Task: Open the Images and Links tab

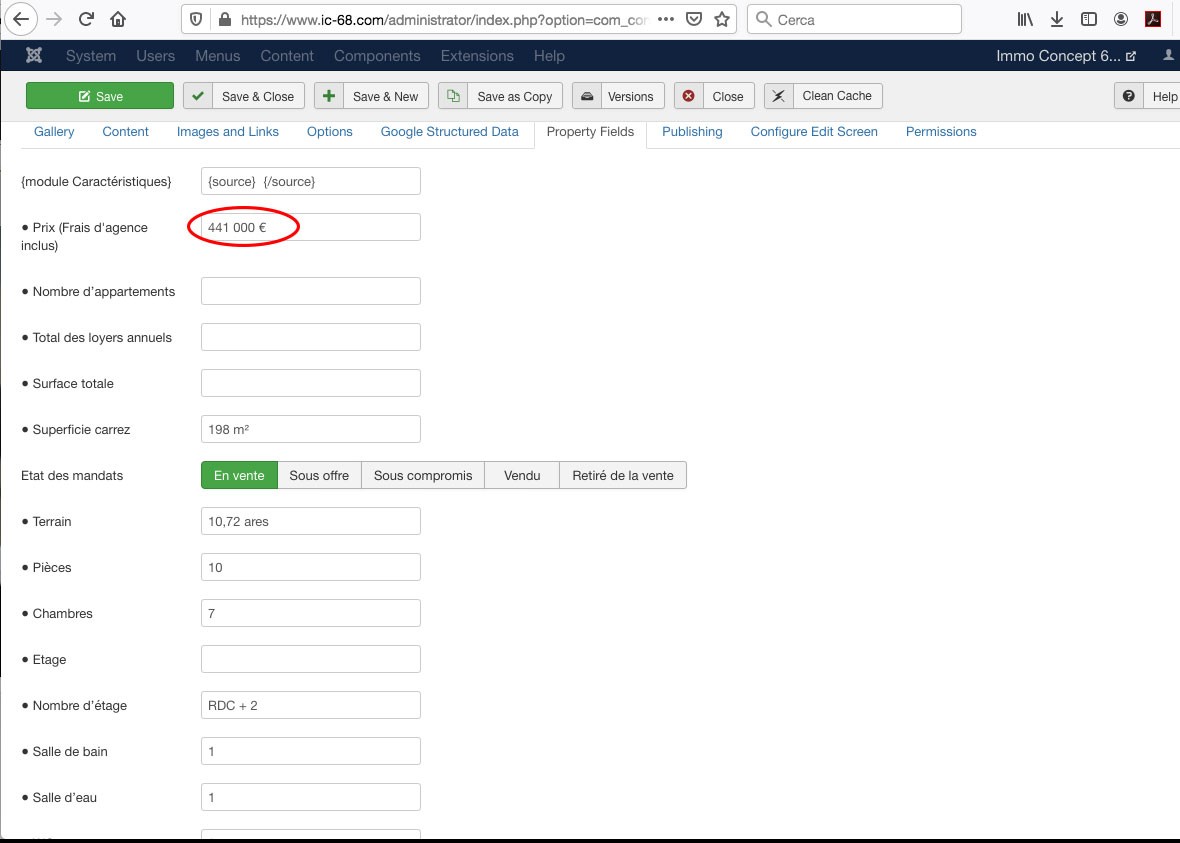Action: 228,132
